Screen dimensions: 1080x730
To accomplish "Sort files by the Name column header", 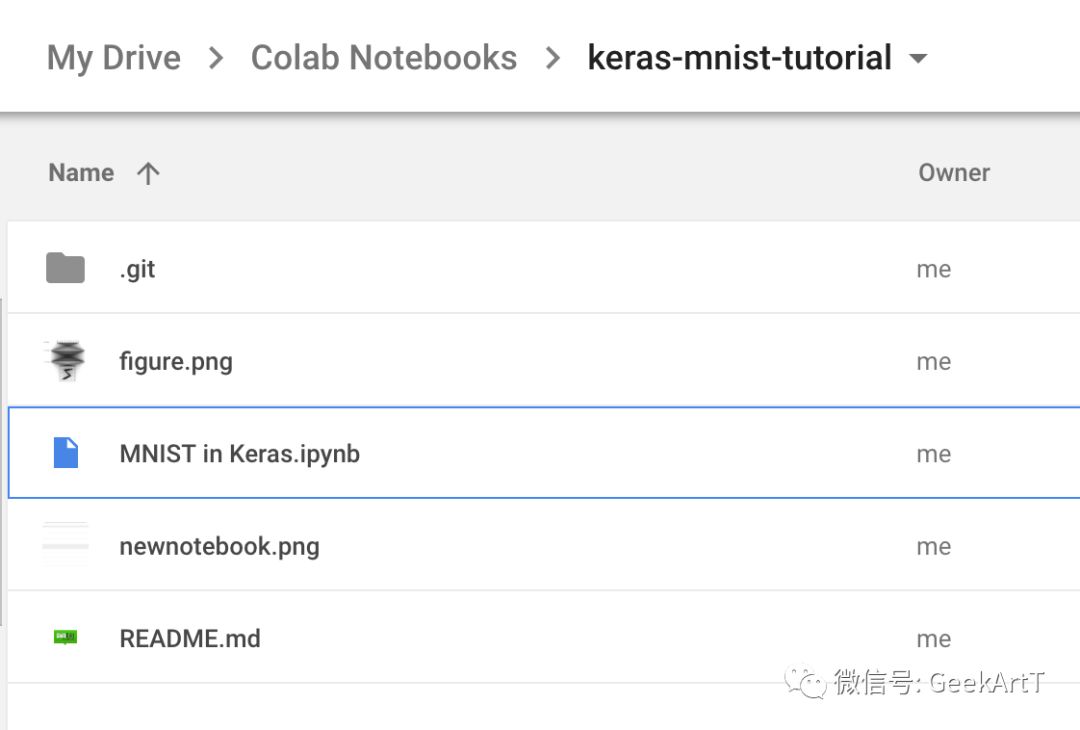I will point(81,173).
